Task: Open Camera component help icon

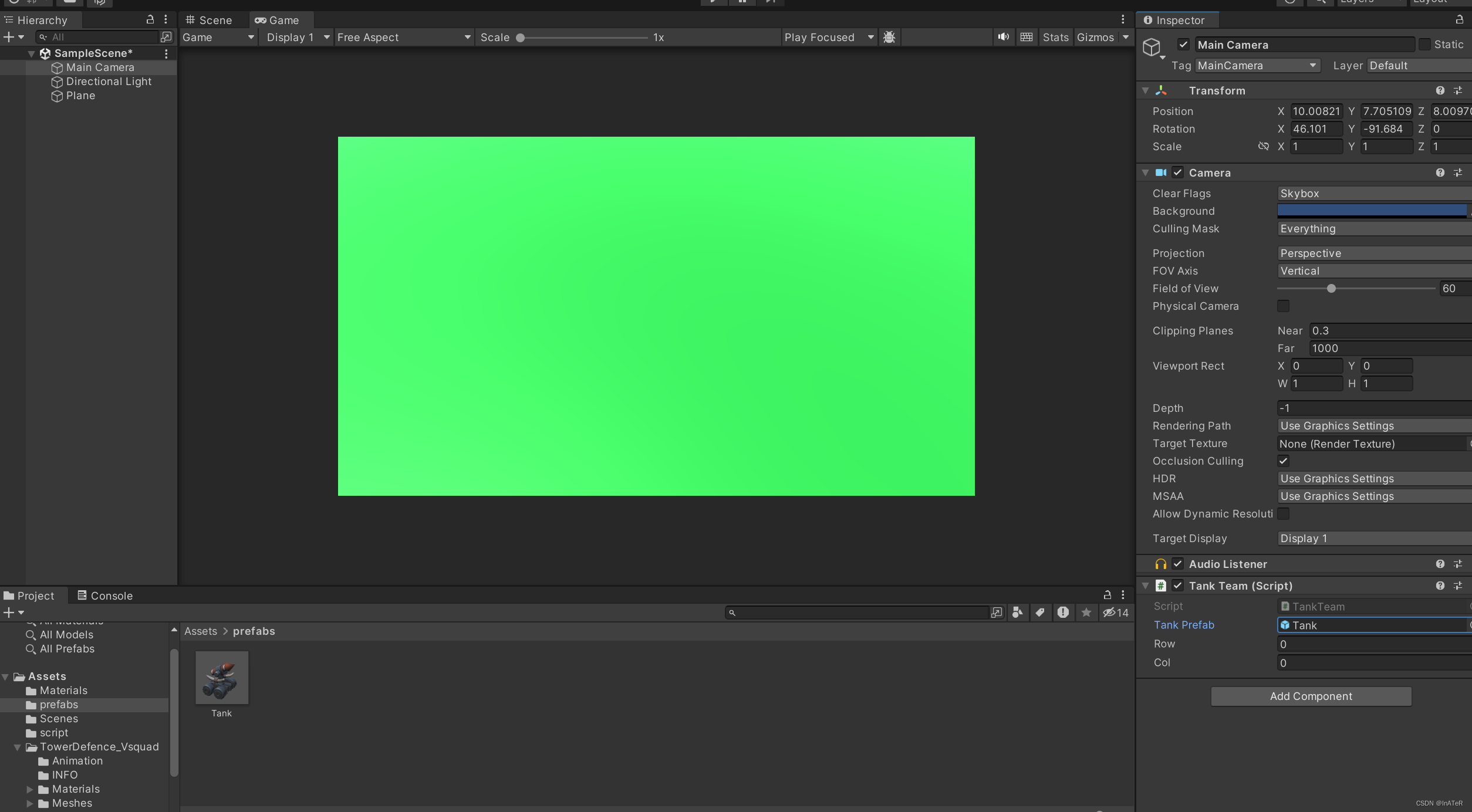Action: (x=1440, y=172)
